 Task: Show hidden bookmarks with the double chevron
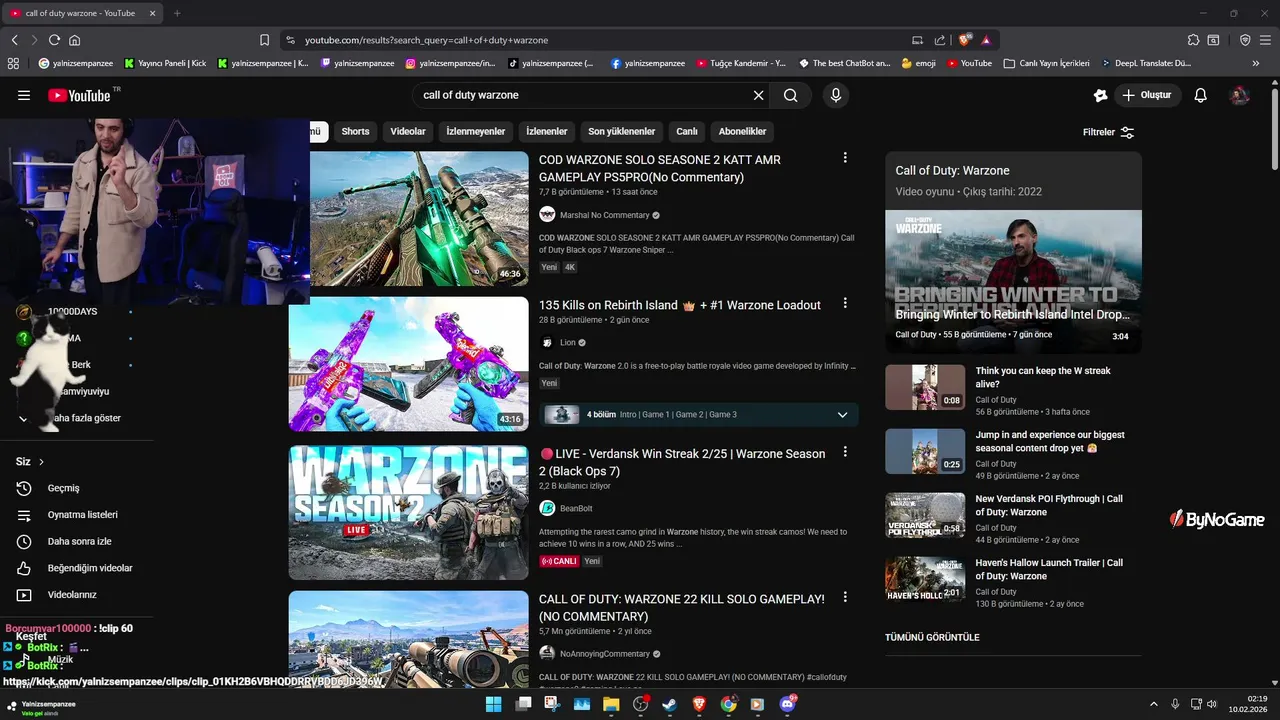[x=1256, y=63]
